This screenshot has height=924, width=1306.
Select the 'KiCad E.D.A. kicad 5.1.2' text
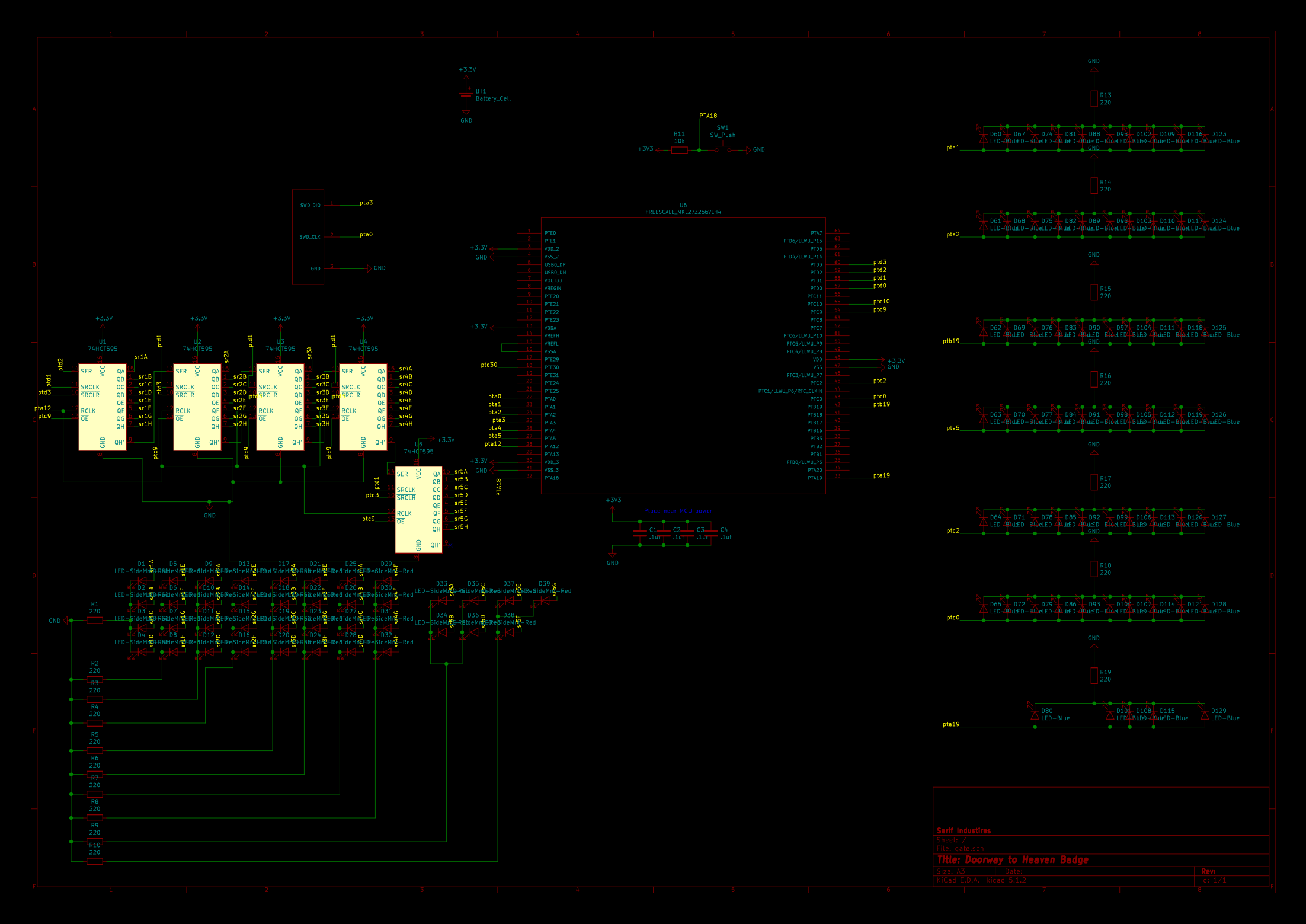click(x=981, y=880)
